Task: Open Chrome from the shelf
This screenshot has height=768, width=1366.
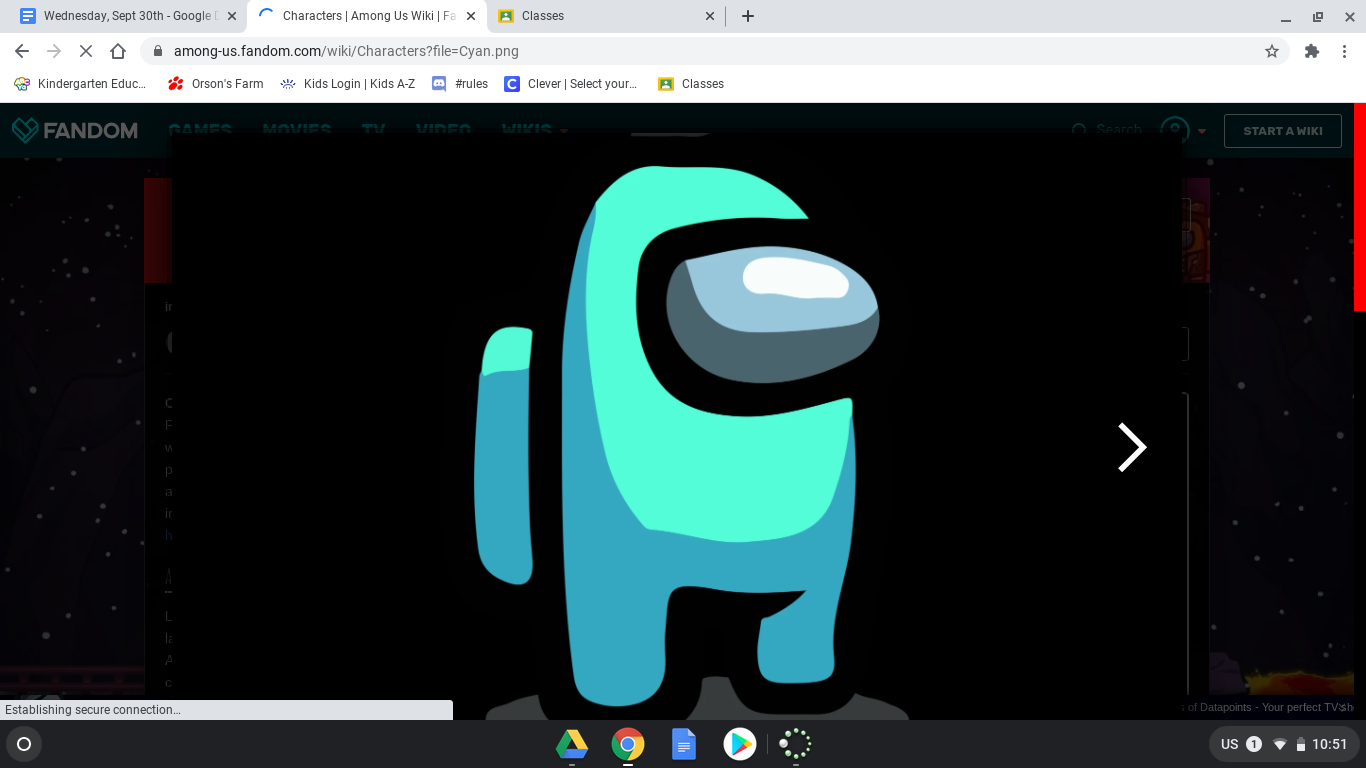Action: pos(628,744)
